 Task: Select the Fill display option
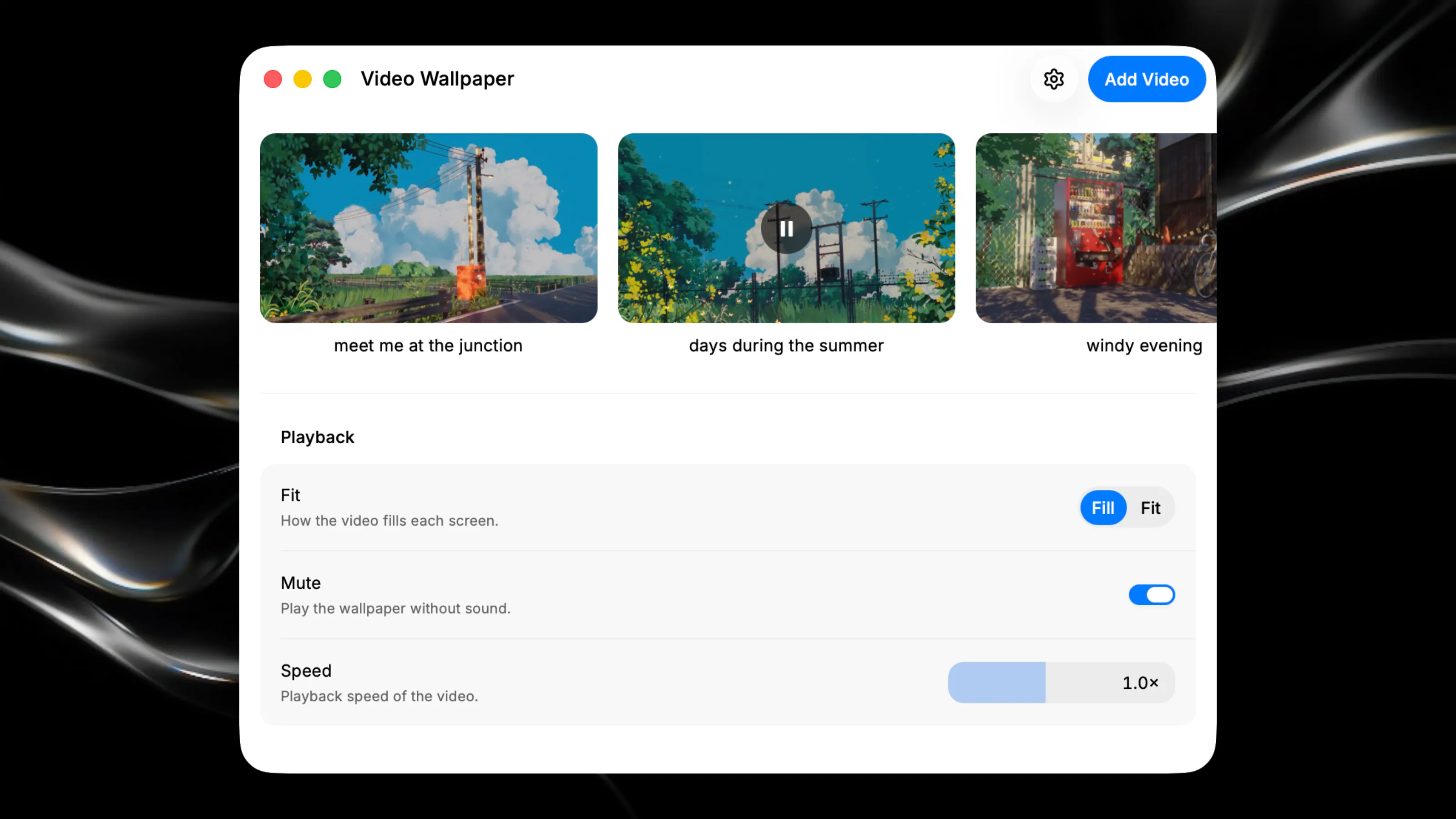click(1103, 508)
